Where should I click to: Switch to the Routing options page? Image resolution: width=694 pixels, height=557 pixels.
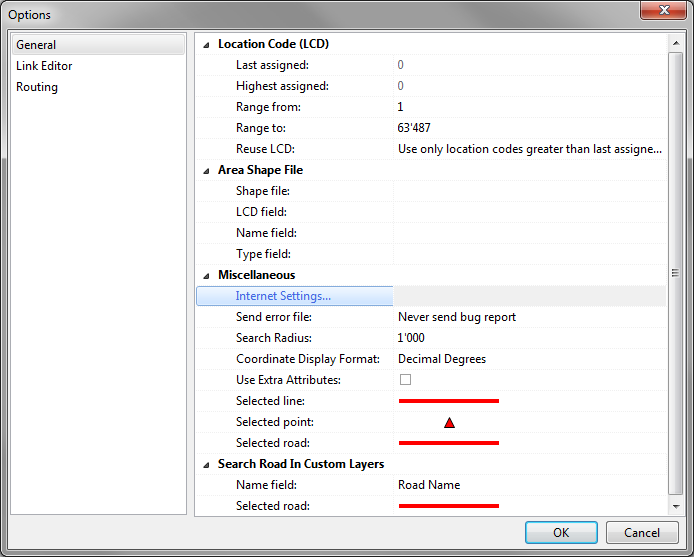tap(37, 87)
